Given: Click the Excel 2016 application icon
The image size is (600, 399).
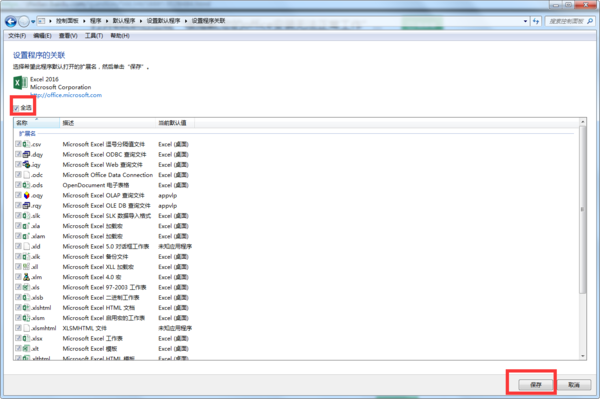Looking at the screenshot, I should 20,83.
